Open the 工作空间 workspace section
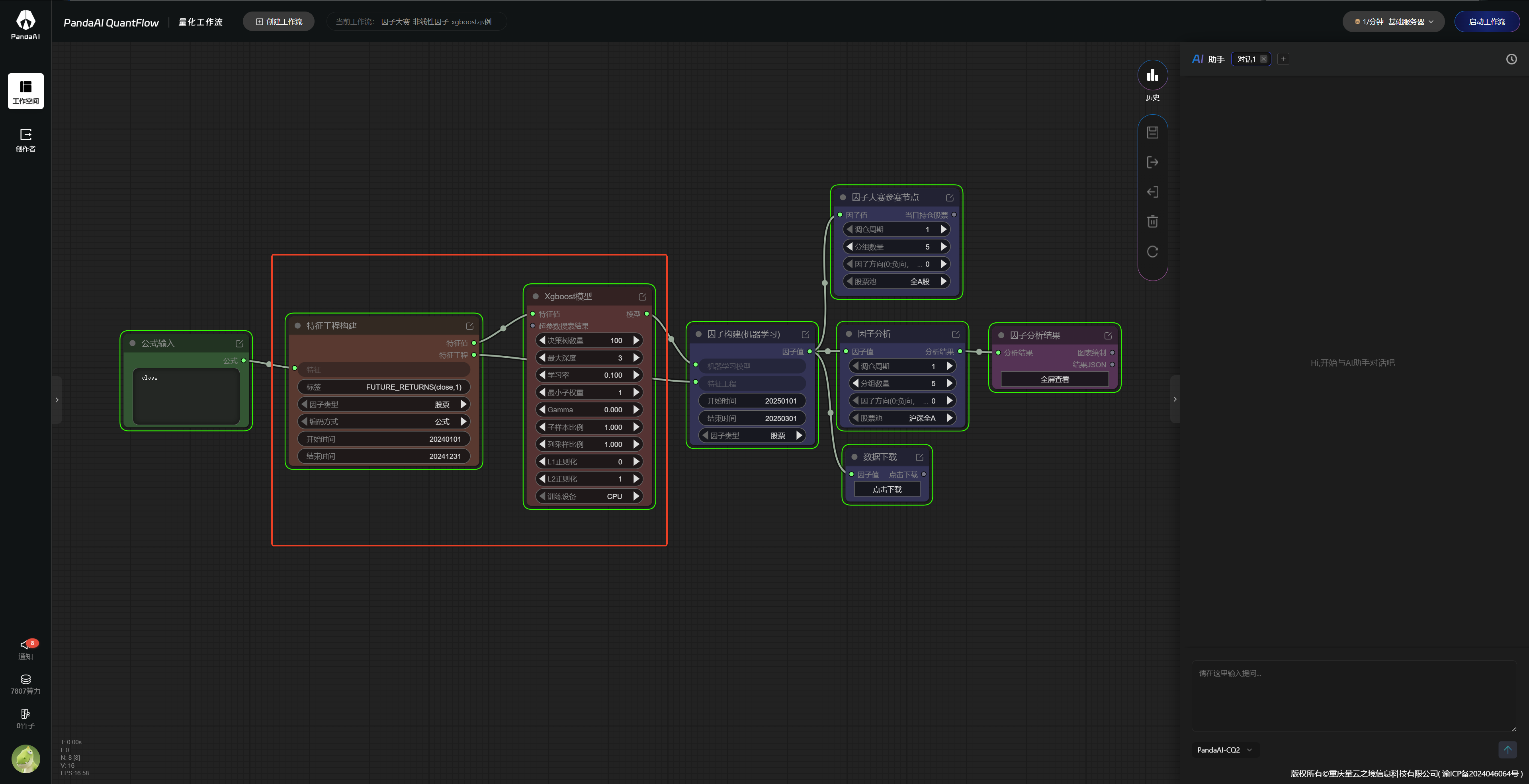Image resolution: width=1529 pixels, height=784 pixels. 25,91
